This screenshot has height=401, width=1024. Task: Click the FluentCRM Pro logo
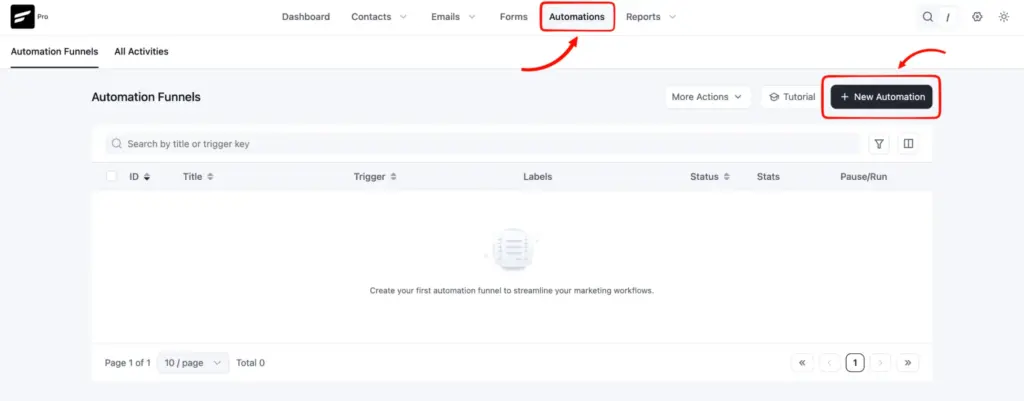point(29,17)
